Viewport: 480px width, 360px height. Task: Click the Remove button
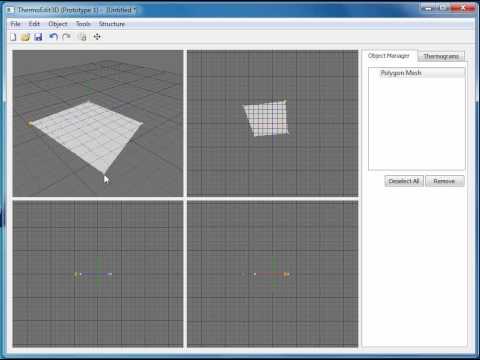coord(444,181)
